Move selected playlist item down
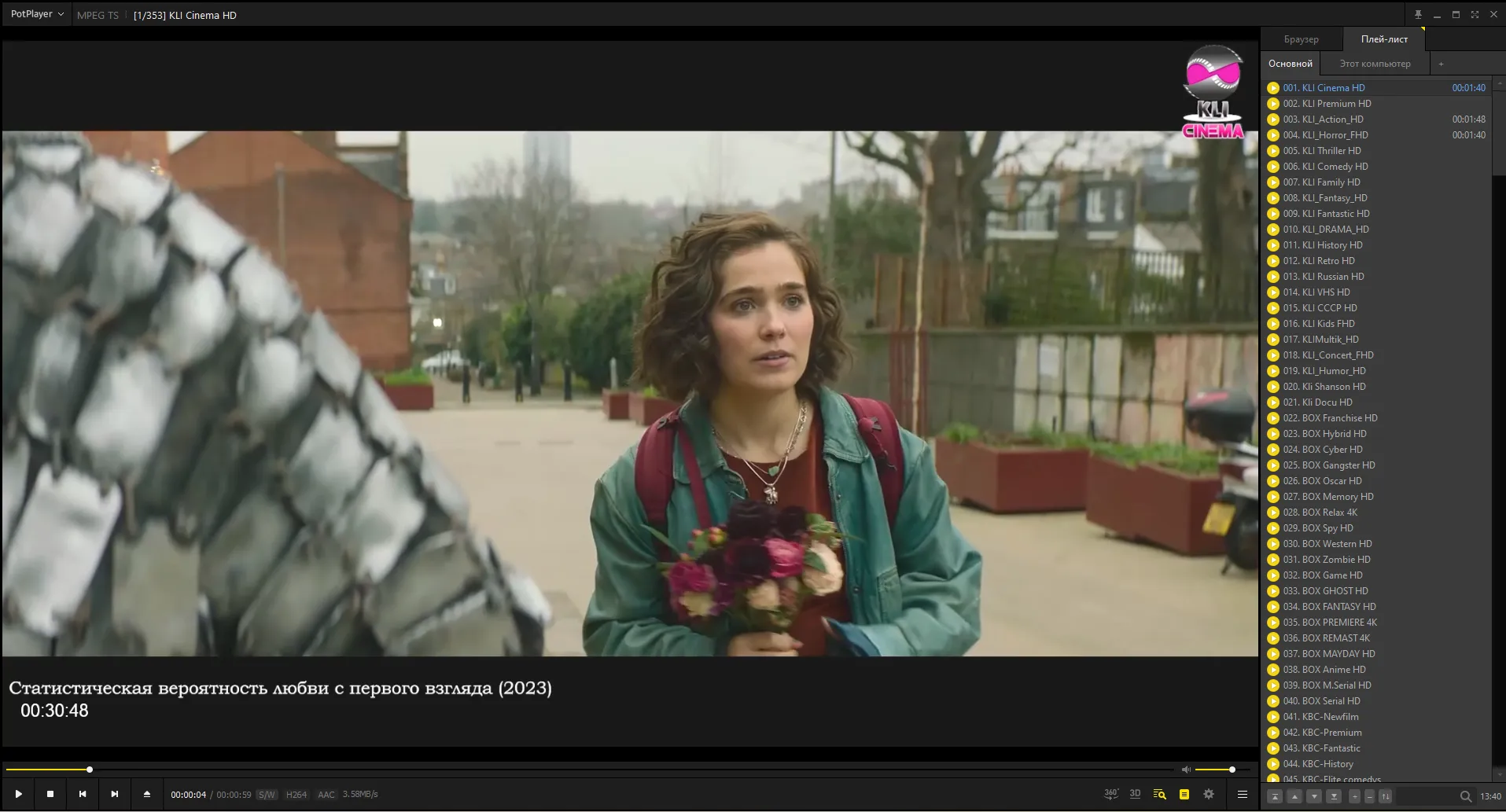Viewport: 1506px width, 812px height. (1314, 796)
